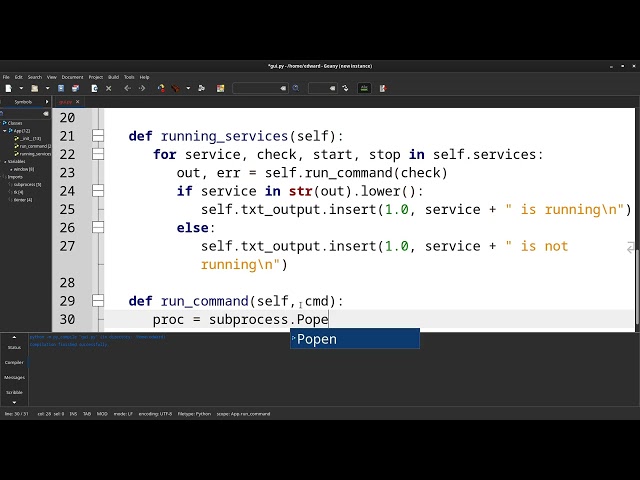
Task: Fold the if block at line 24
Action: pyautogui.click(x=98, y=191)
